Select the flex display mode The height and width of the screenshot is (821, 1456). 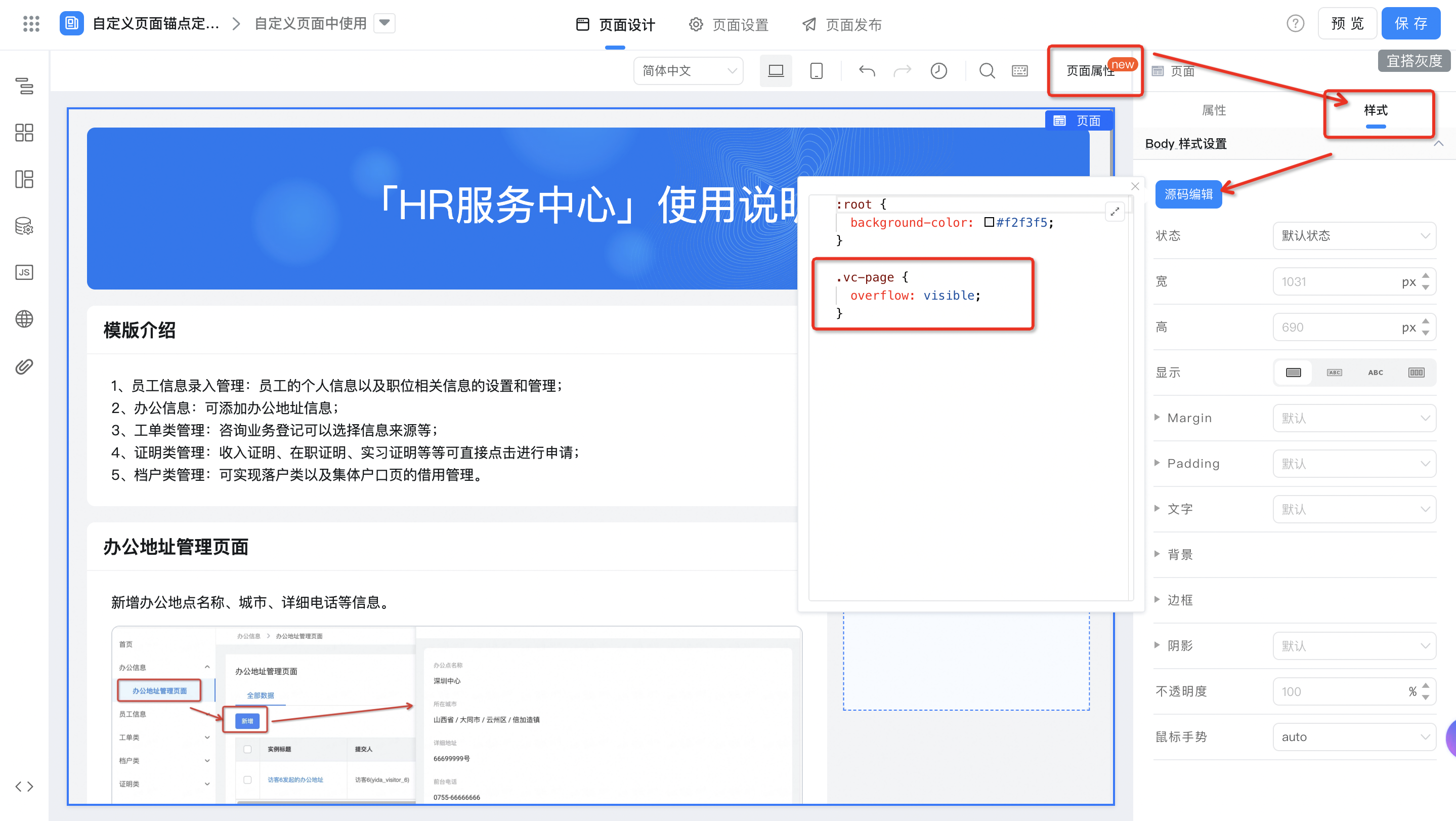[x=1417, y=373]
